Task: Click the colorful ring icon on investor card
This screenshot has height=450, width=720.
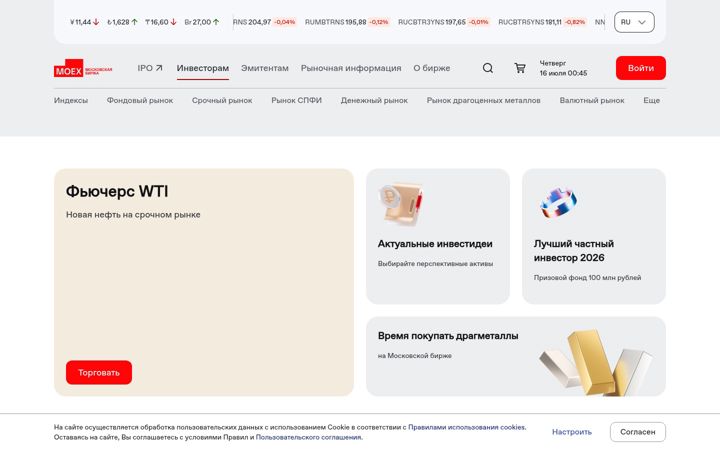Action: (558, 202)
